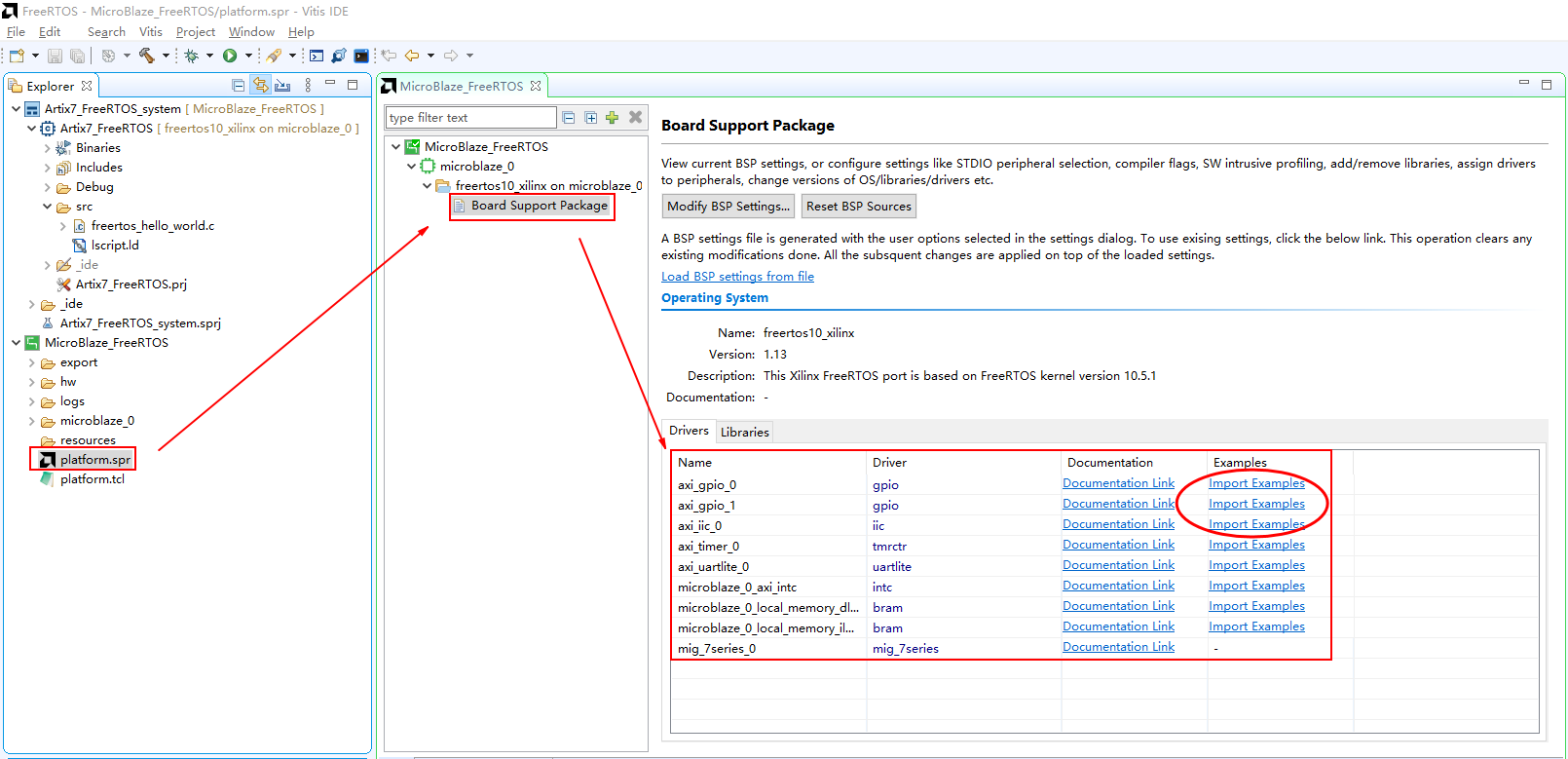The height and width of the screenshot is (759, 1568).
Task: Click the green Run button icon
Action: tap(231, 56)
